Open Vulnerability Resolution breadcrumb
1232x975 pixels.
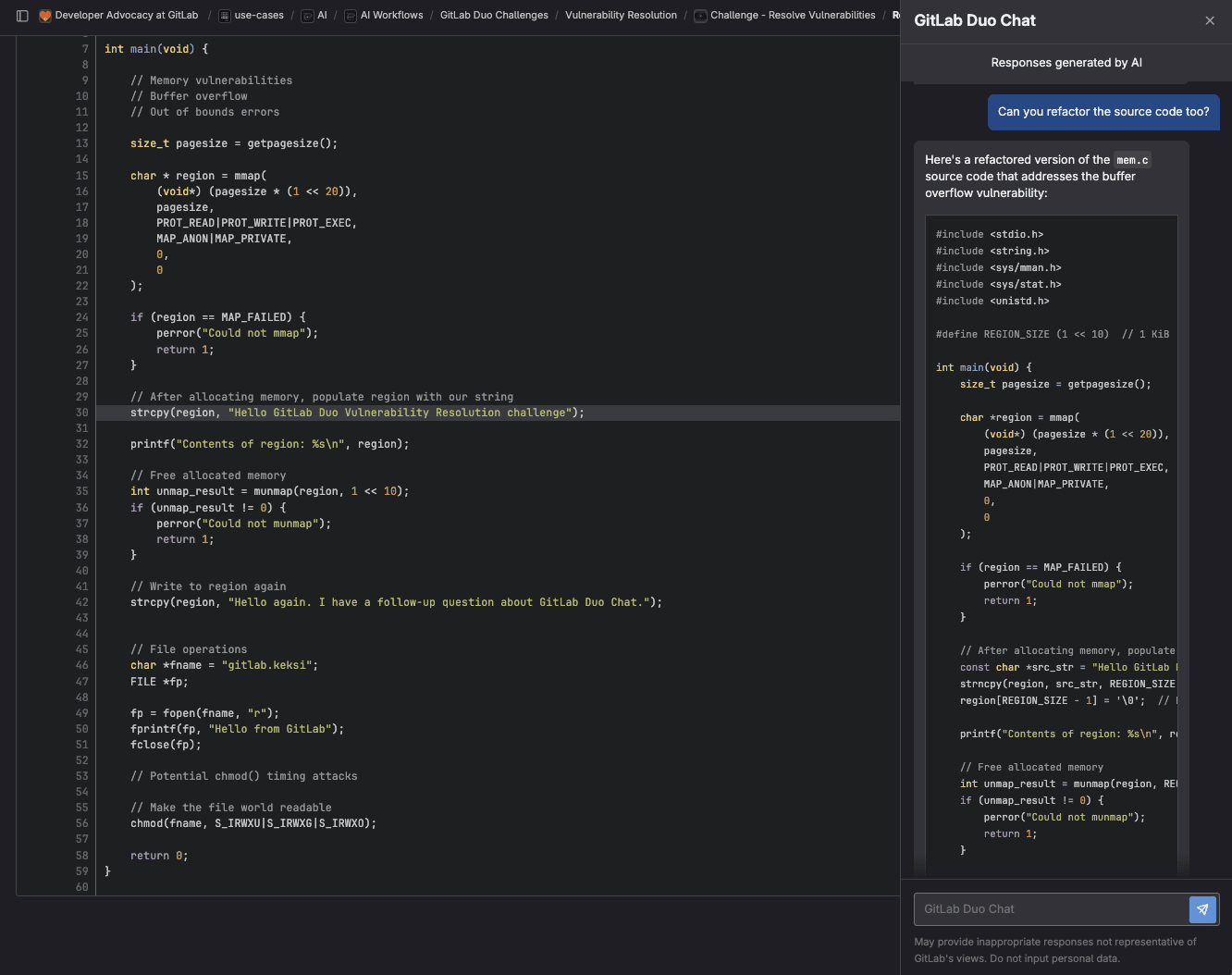[x=621, y=16]
